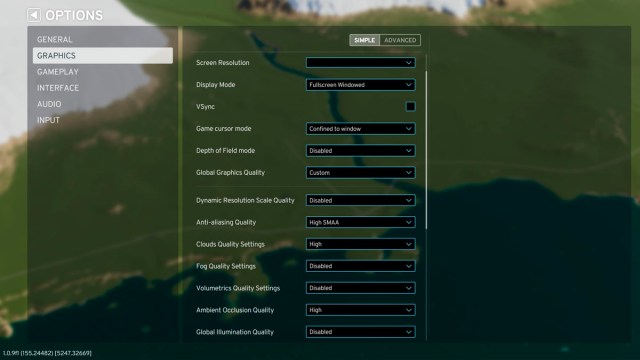
Task: Click the Clouds Quality Settings chevron
Action: click(x=409, y=244)
